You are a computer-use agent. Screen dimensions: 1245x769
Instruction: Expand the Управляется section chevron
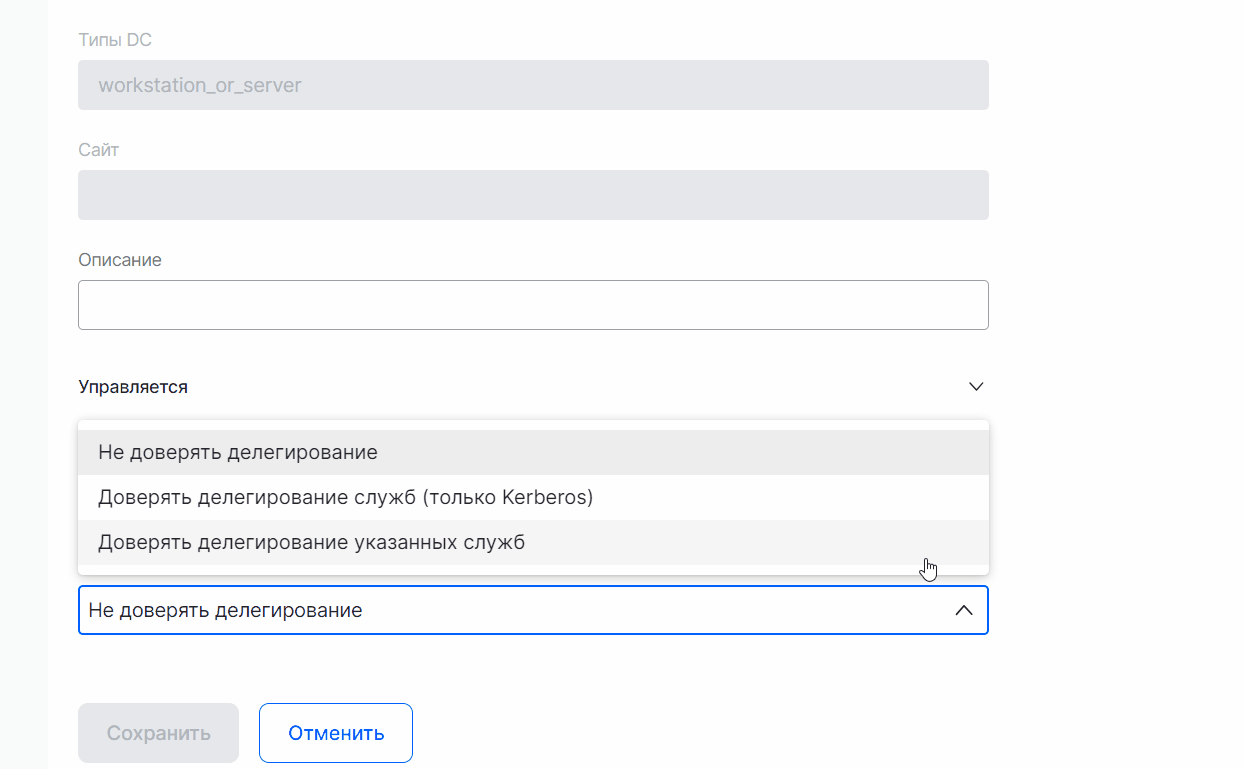tap(976, 387)
